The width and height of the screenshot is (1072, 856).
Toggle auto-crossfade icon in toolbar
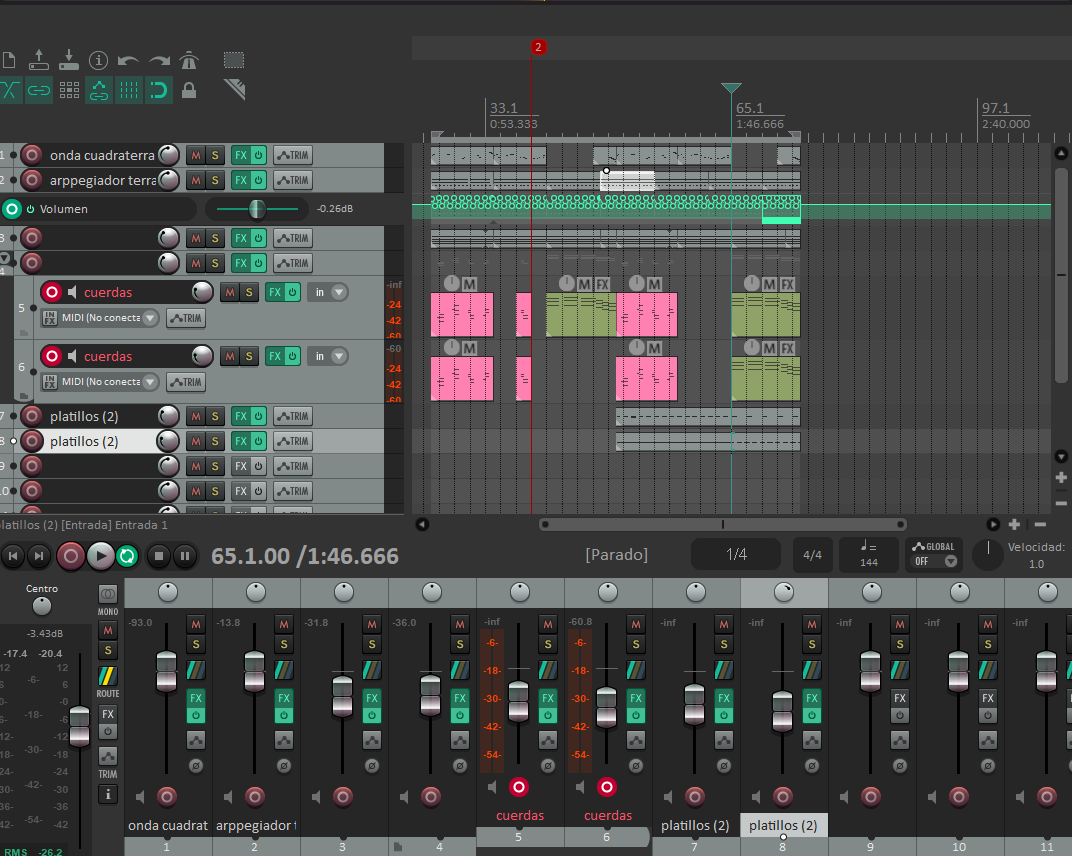[10, 90]
